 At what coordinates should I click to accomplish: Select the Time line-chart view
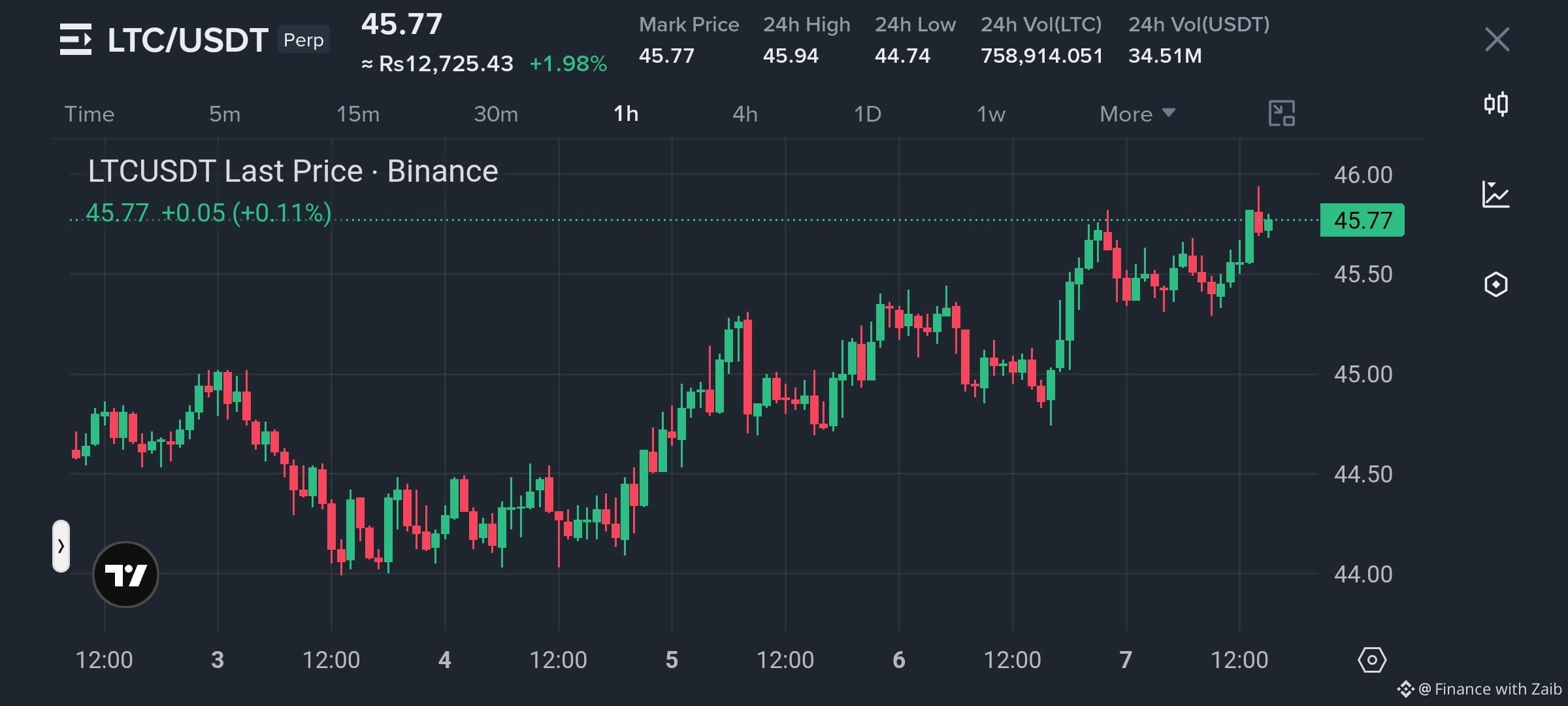[90, 114]
